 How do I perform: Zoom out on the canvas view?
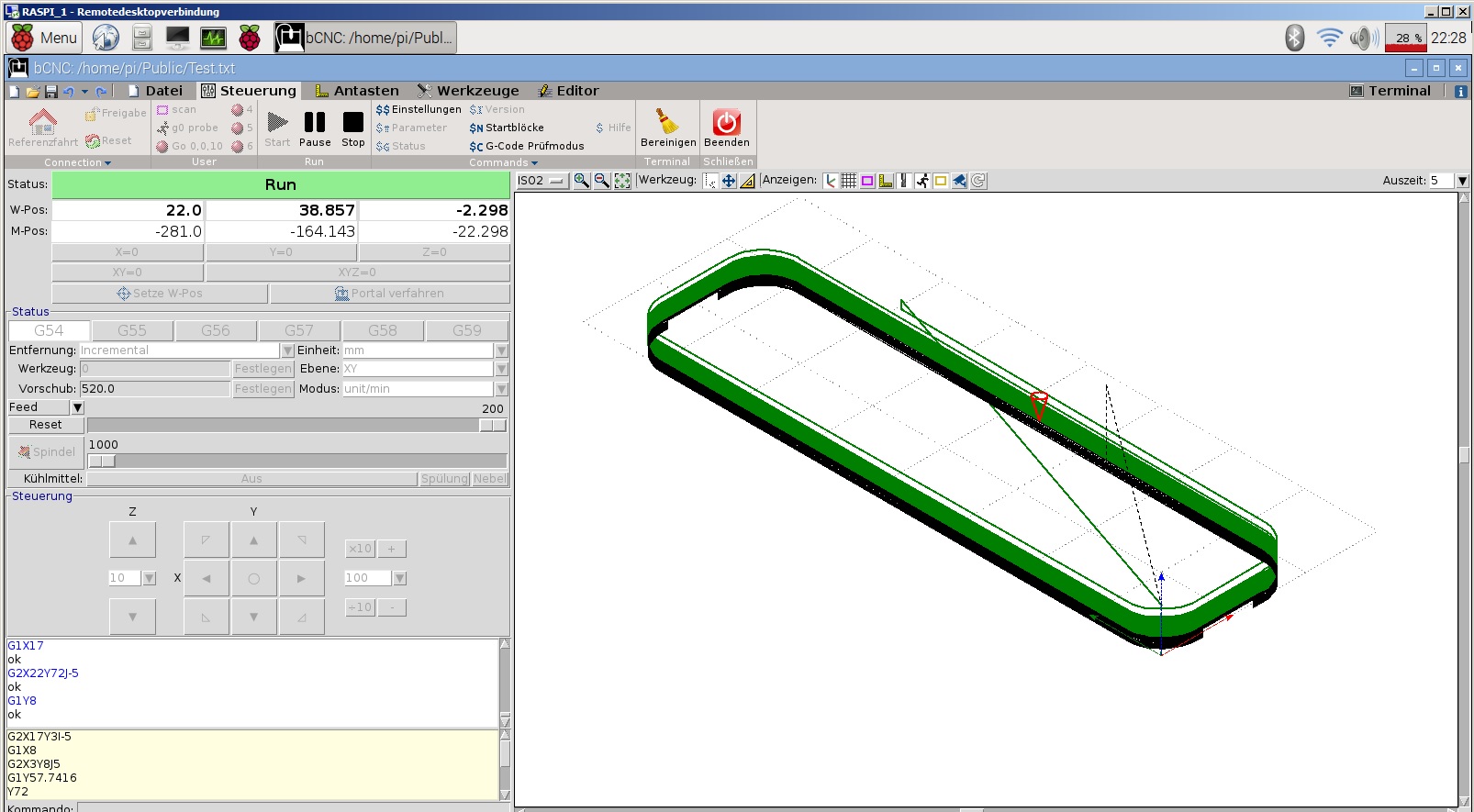(x=602, y=181)
